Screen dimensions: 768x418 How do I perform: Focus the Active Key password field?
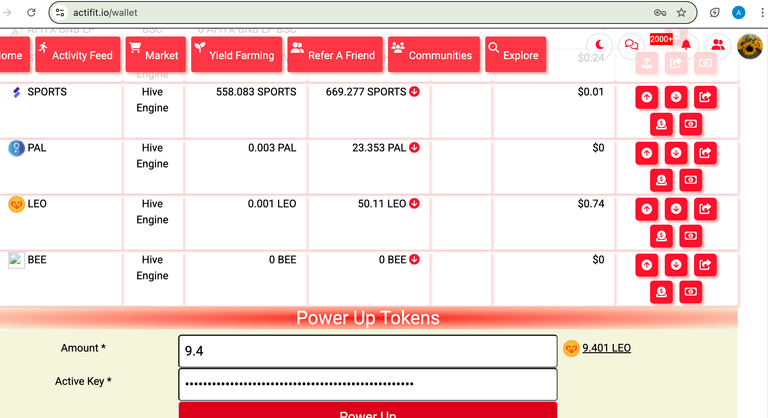[x=368, y=384]
